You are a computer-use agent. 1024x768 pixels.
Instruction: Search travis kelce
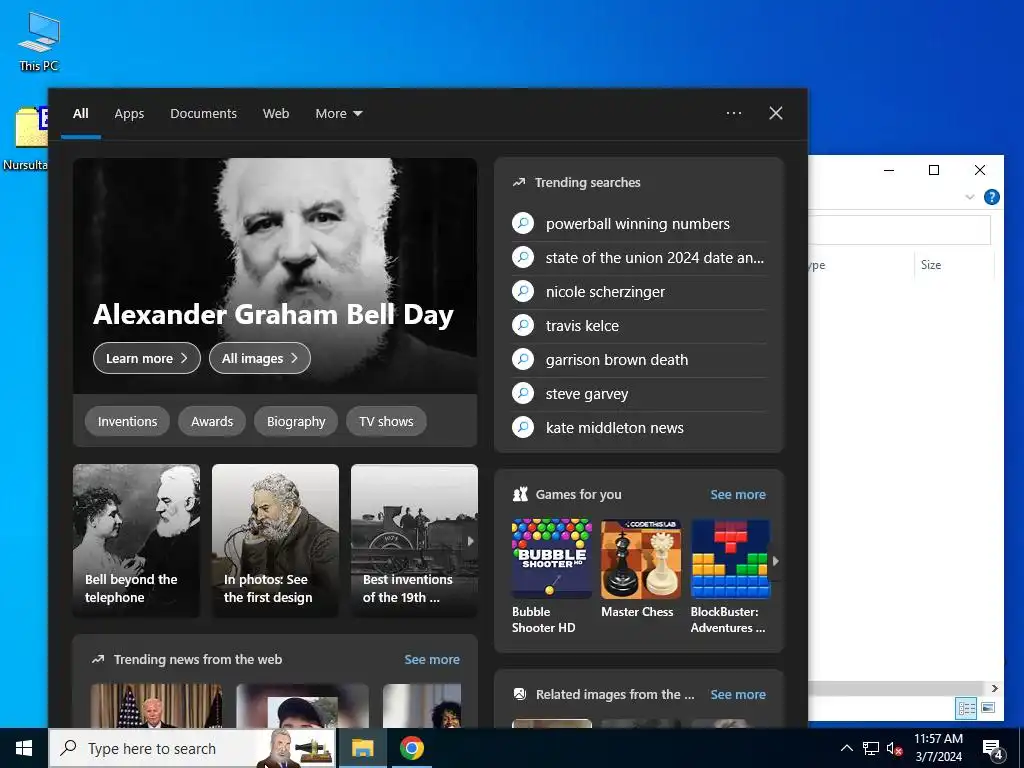click(x=638, y=326)
